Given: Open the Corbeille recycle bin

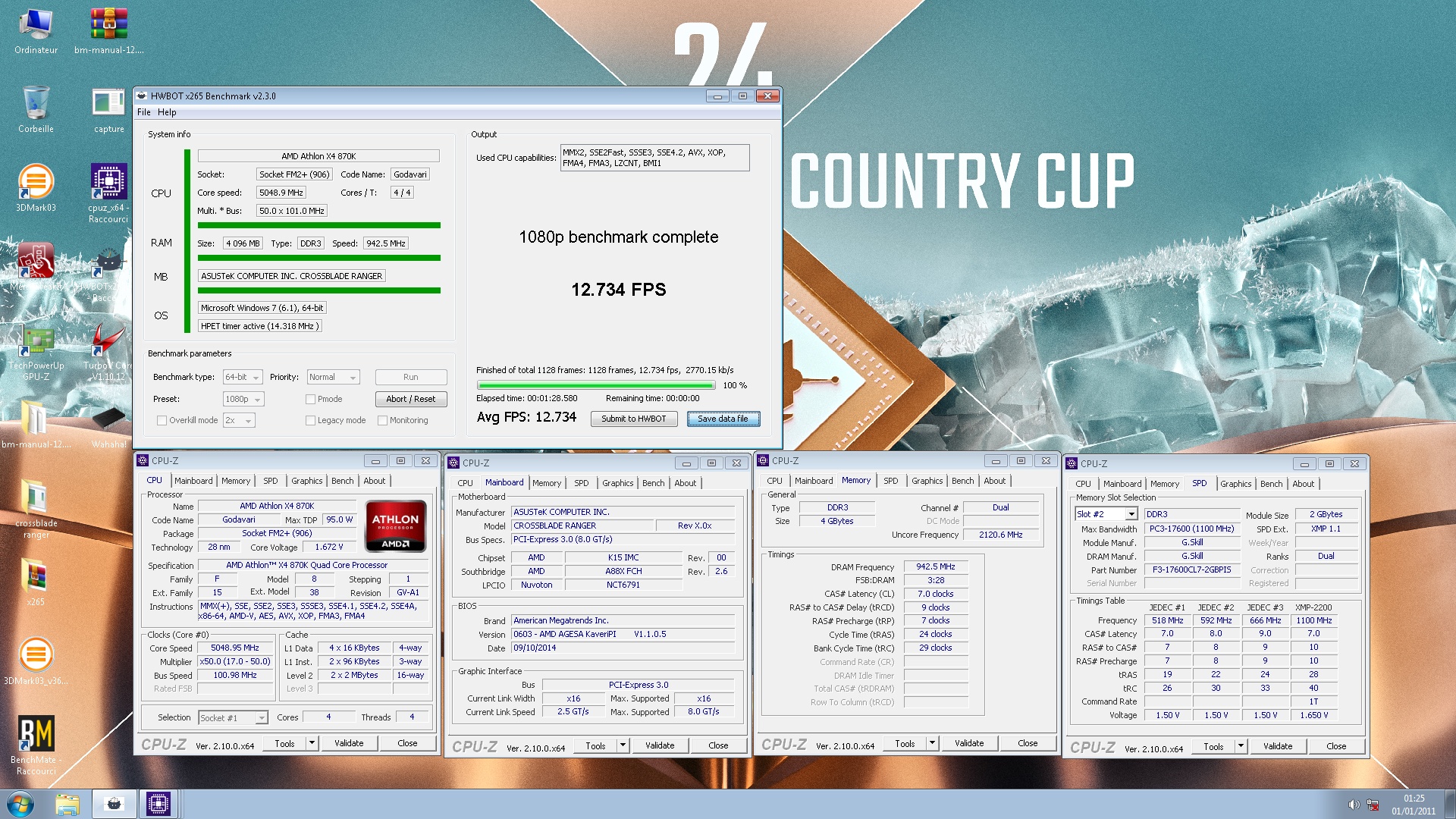Looking at the screenshot, I should 36,110.
